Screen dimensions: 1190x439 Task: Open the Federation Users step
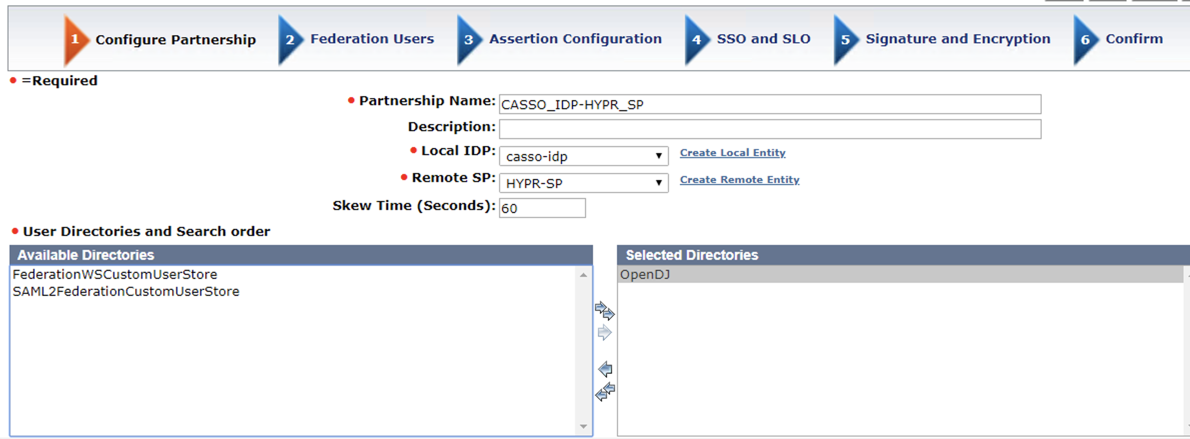[x=372, y=39]
